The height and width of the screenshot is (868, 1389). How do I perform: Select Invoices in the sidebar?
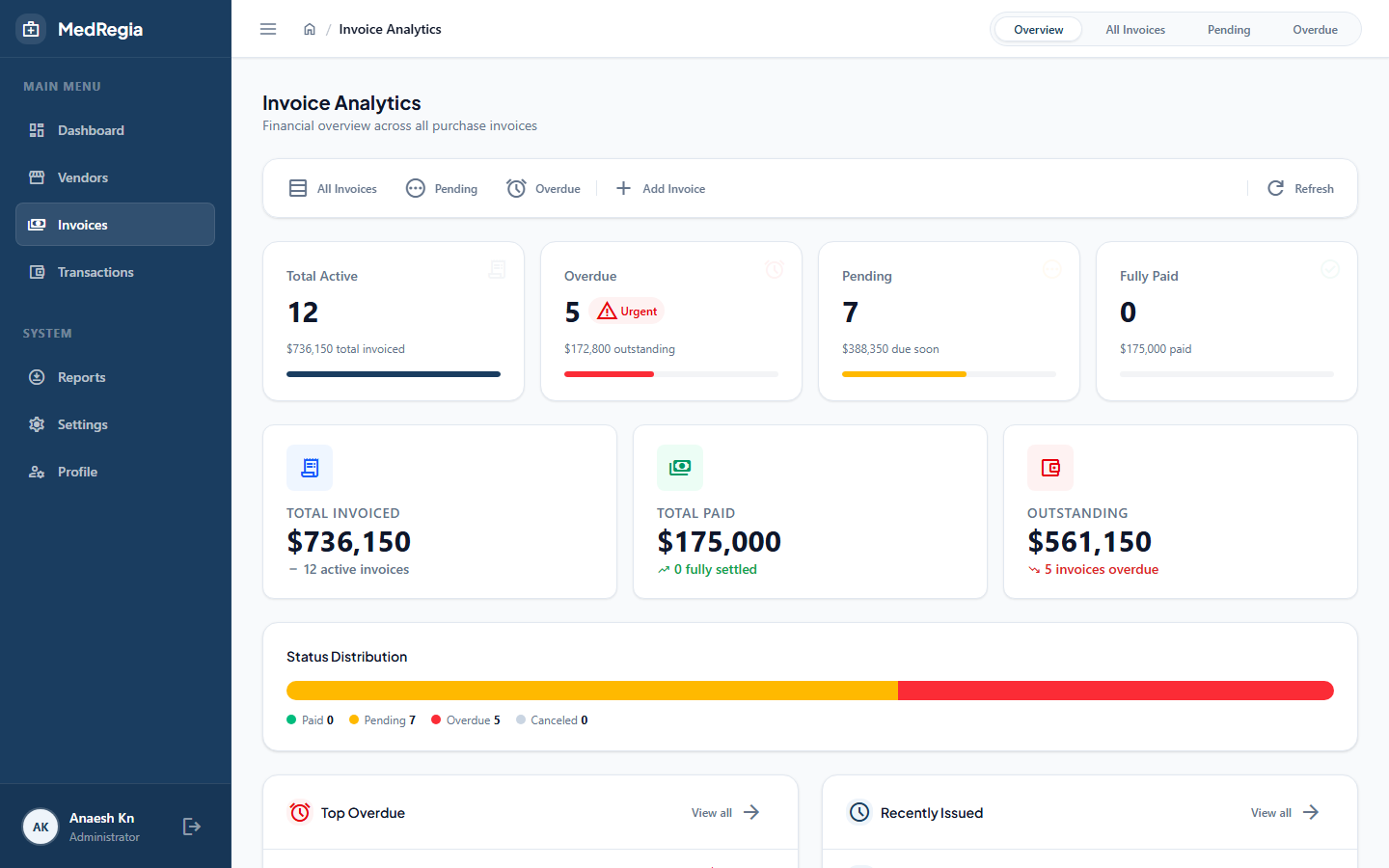[x=115, y=225]
